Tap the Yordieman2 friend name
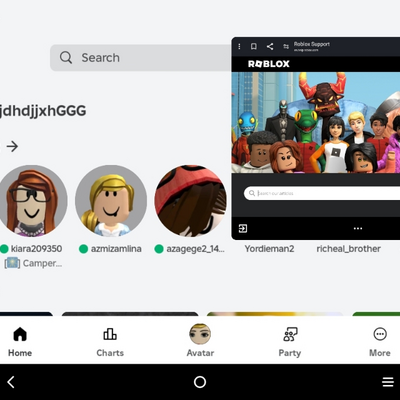This screenshot has height=400, width=400. click(269, 249)
